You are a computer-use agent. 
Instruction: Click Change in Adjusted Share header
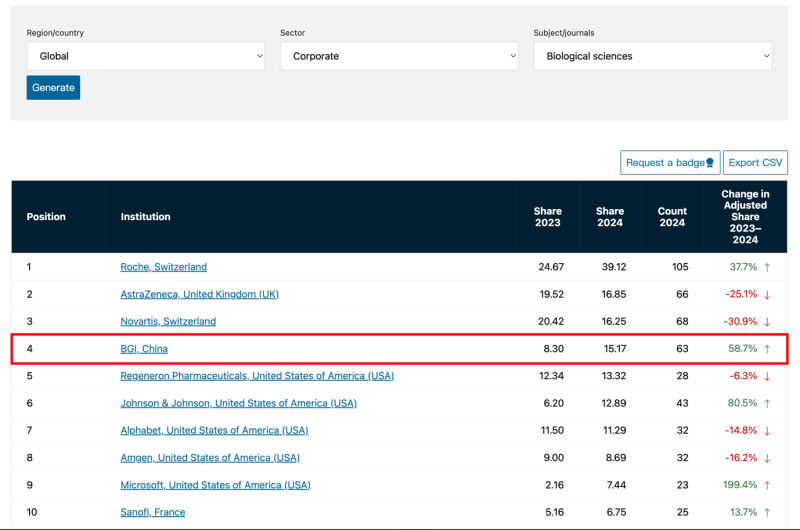(x=745, y=217)
